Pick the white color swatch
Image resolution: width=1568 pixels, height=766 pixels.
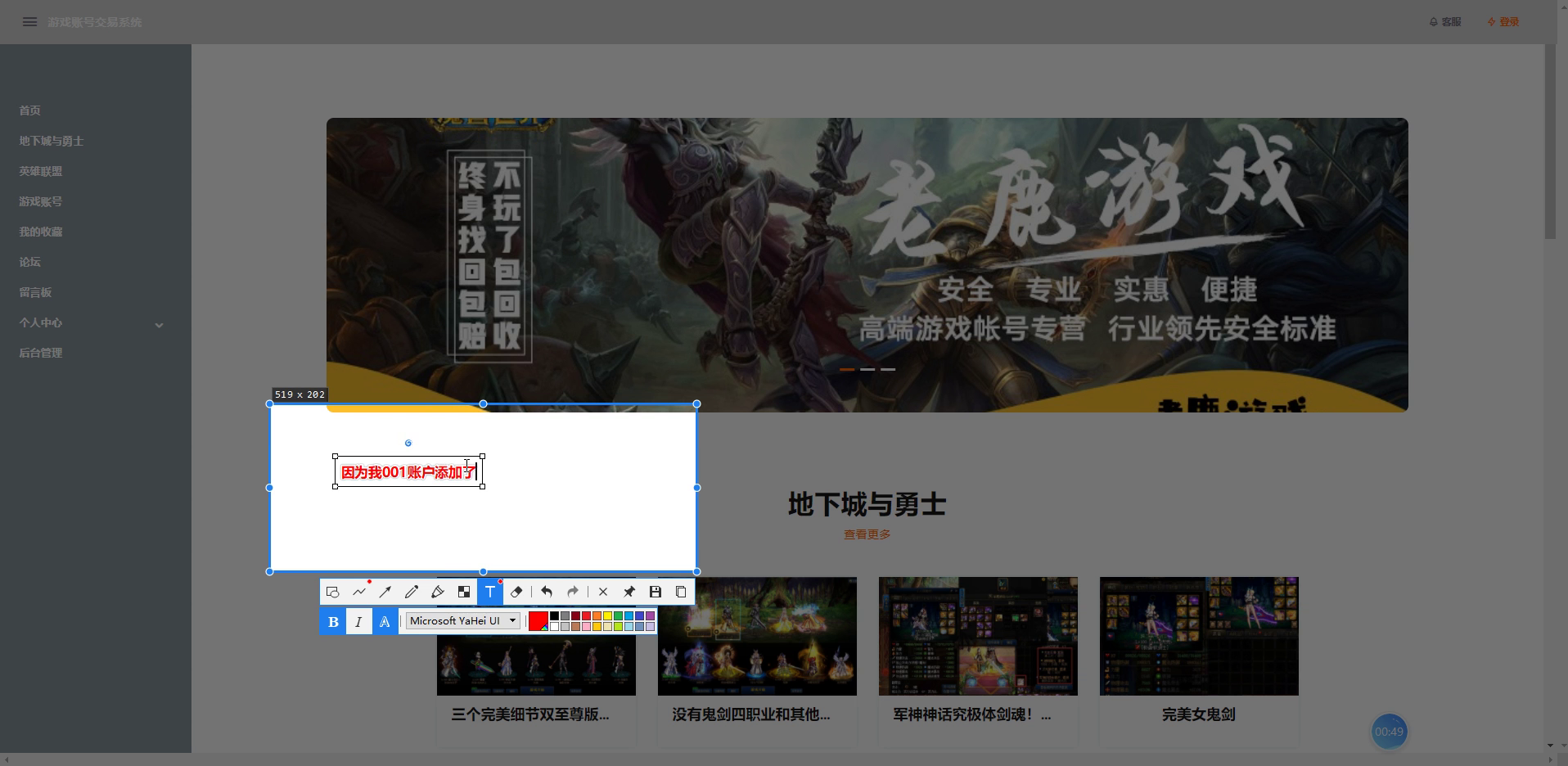(554, 626)
